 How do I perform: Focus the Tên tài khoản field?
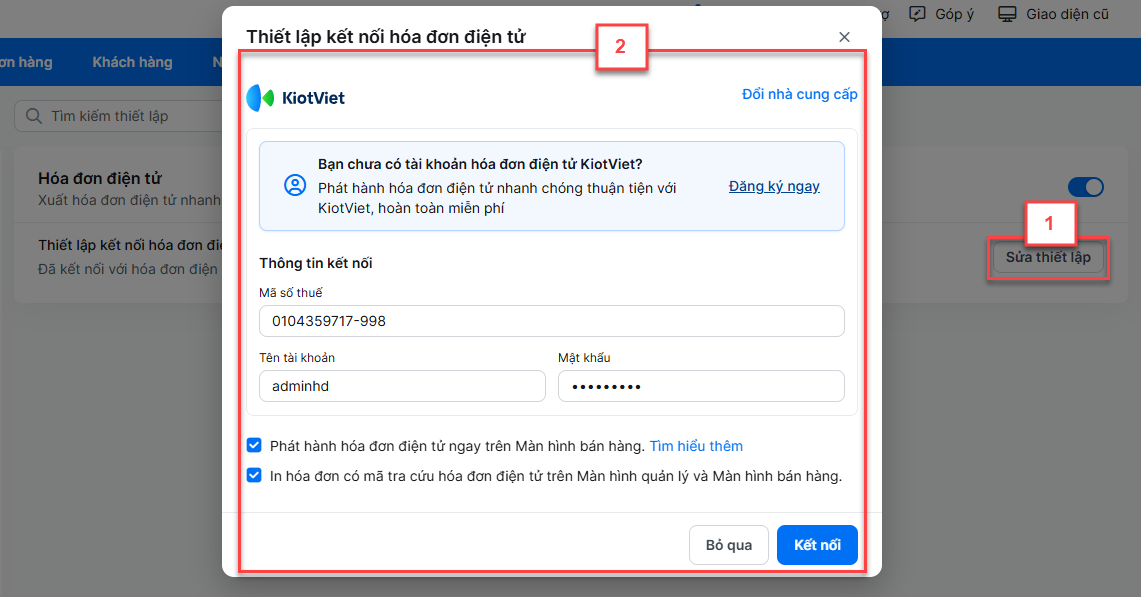pyautogui.click(x=402, y=386)
